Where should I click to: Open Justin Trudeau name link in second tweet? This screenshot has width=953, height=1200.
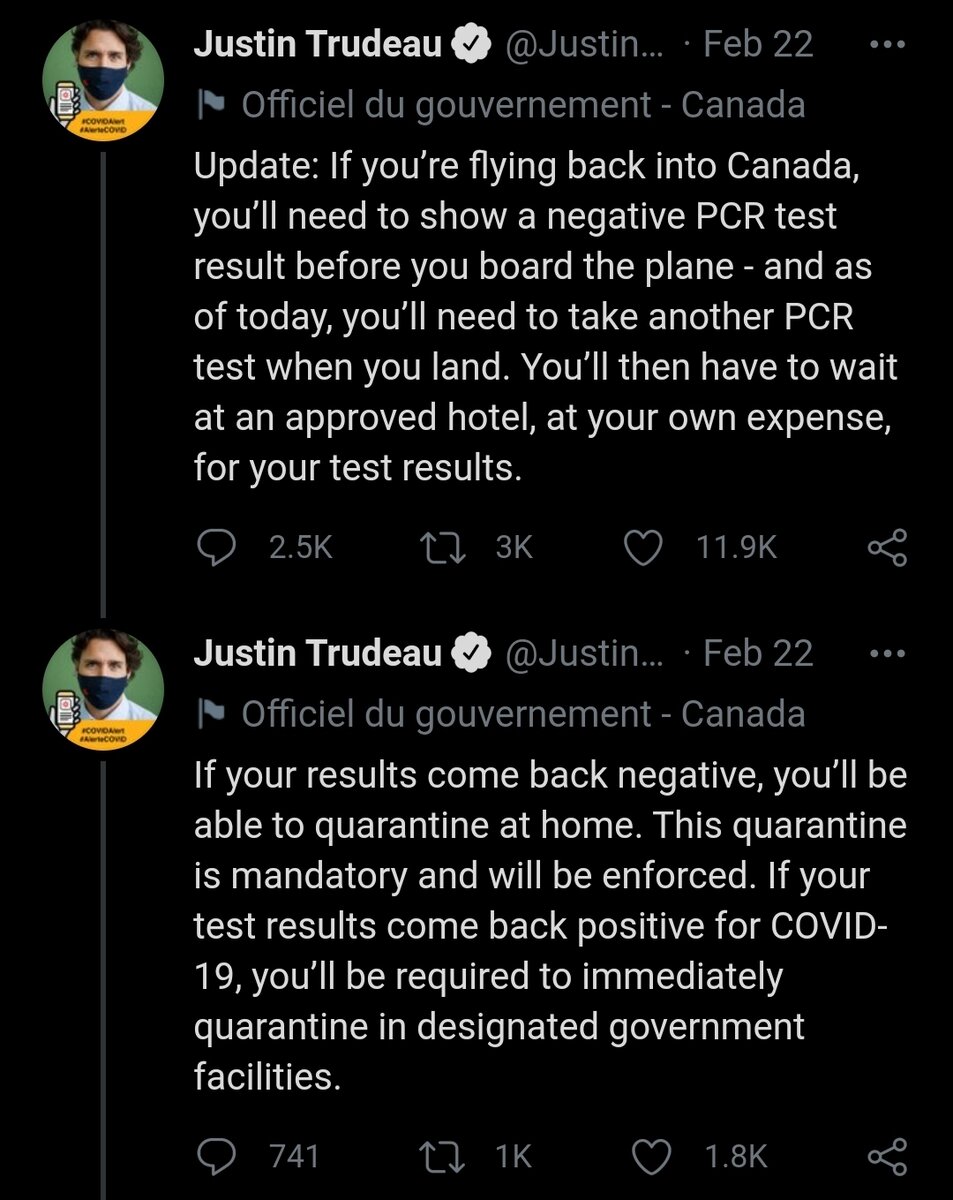pyautogui.click(x=317, y=654)
